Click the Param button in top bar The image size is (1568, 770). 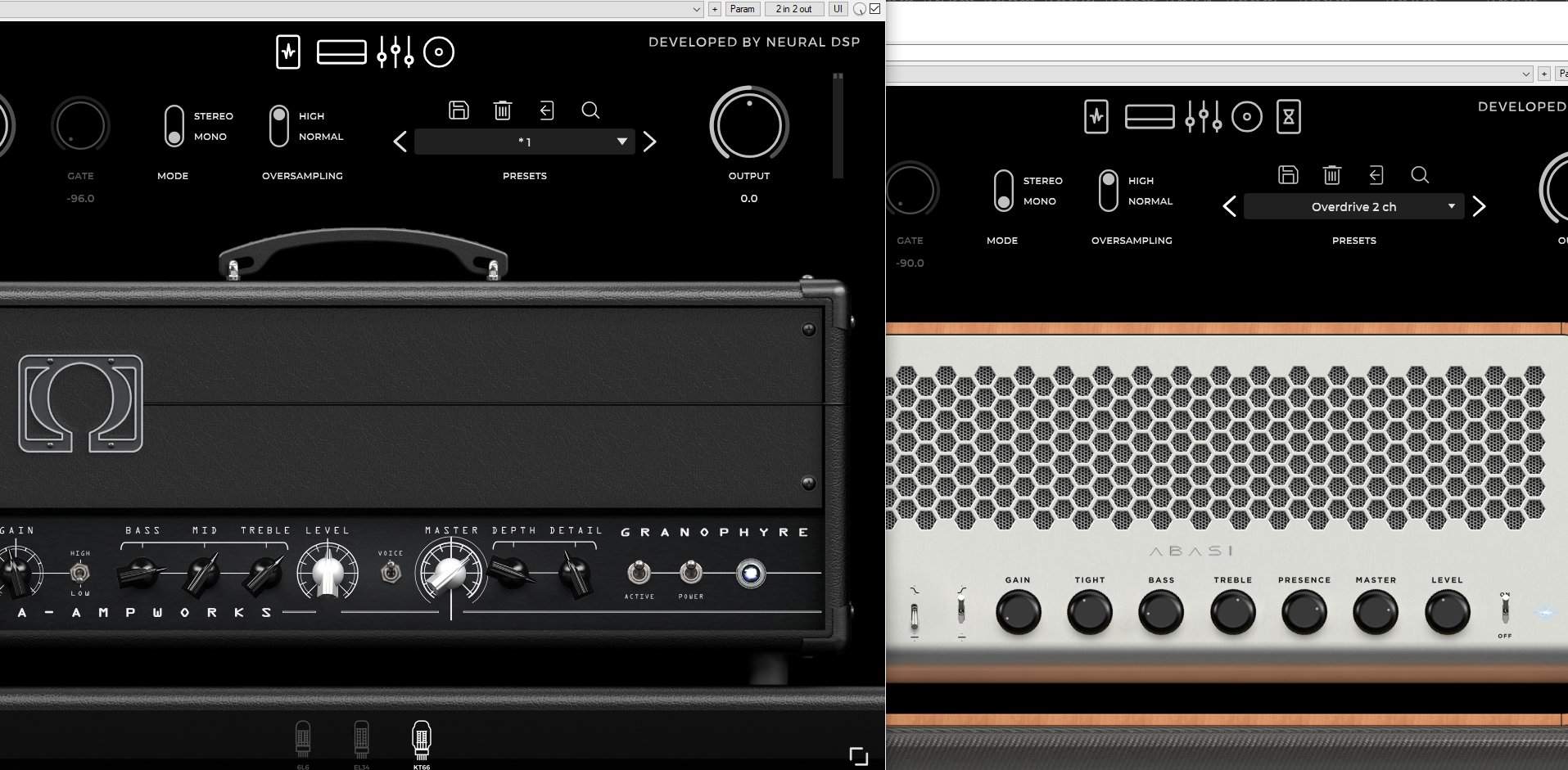pyautogui.click(x=742, y=9)
